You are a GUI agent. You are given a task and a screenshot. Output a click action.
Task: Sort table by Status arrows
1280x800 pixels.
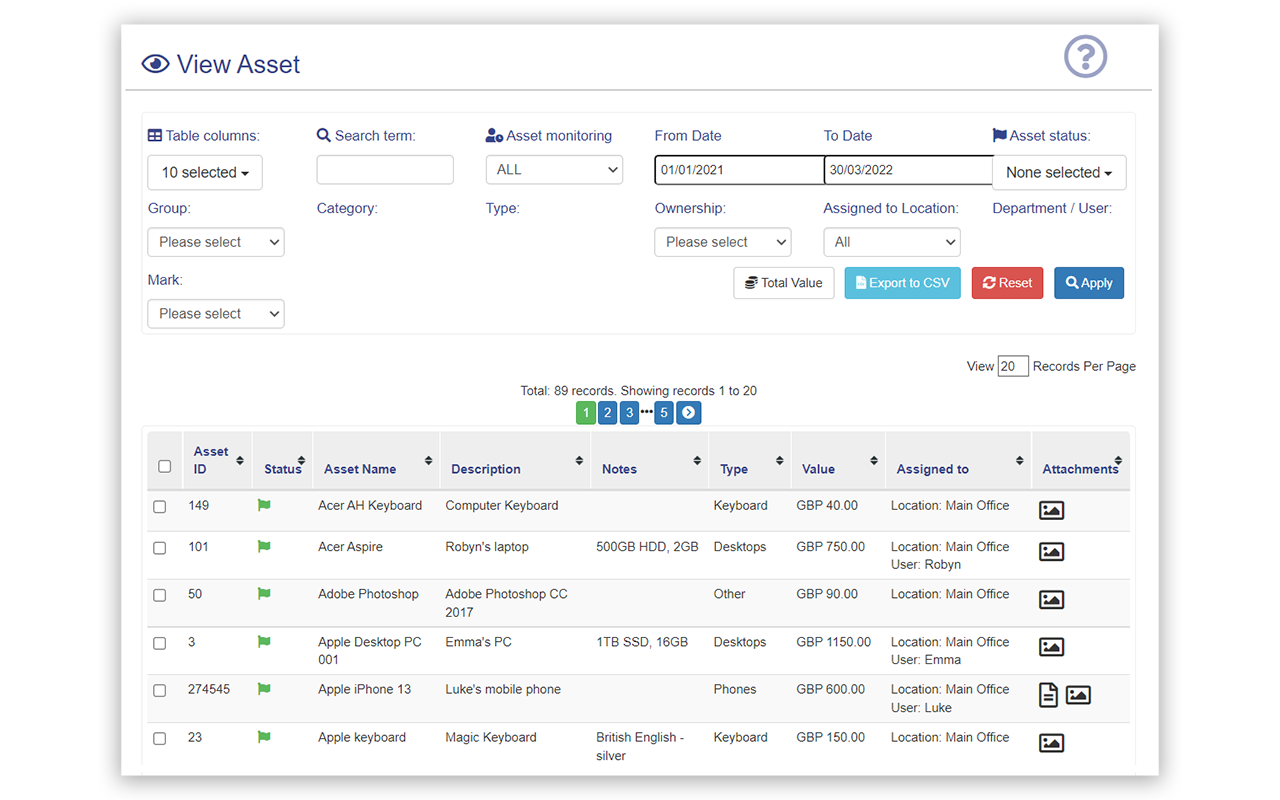tap(301, 461)
